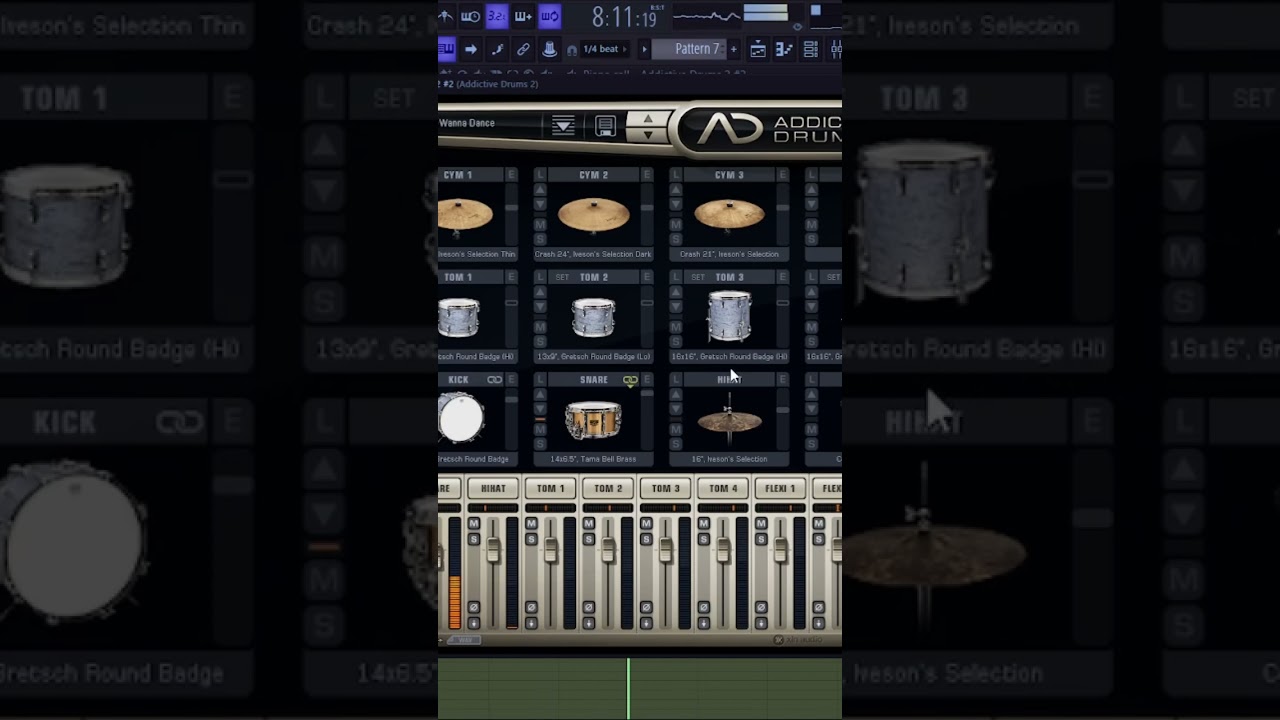Screen dimensions: 1280x720
Task: Open Hihat slot load menu L button
Action: 676,380
